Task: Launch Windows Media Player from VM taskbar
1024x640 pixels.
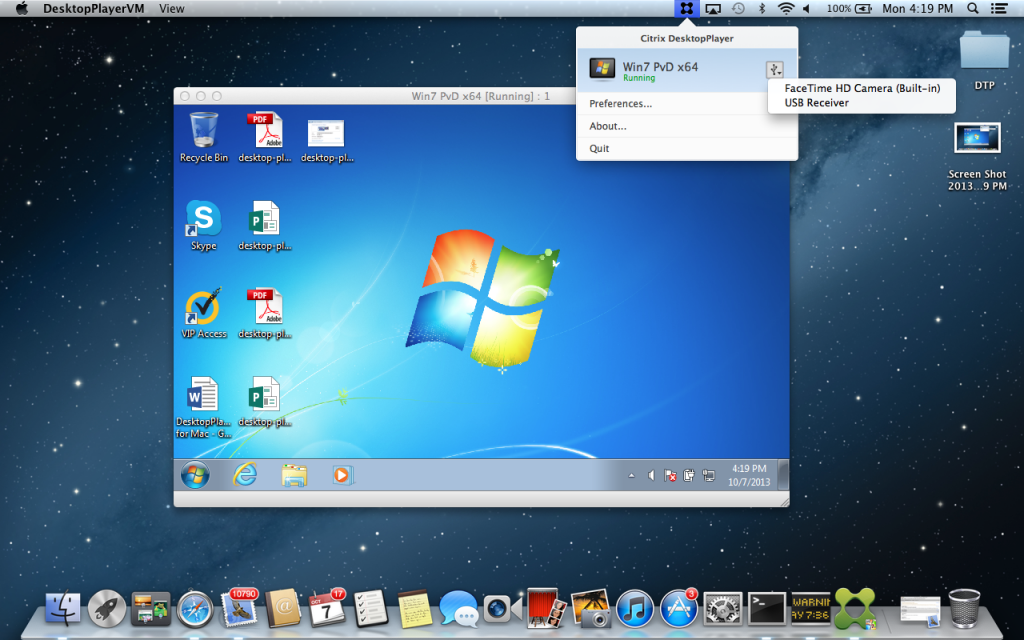Action: 342,475
